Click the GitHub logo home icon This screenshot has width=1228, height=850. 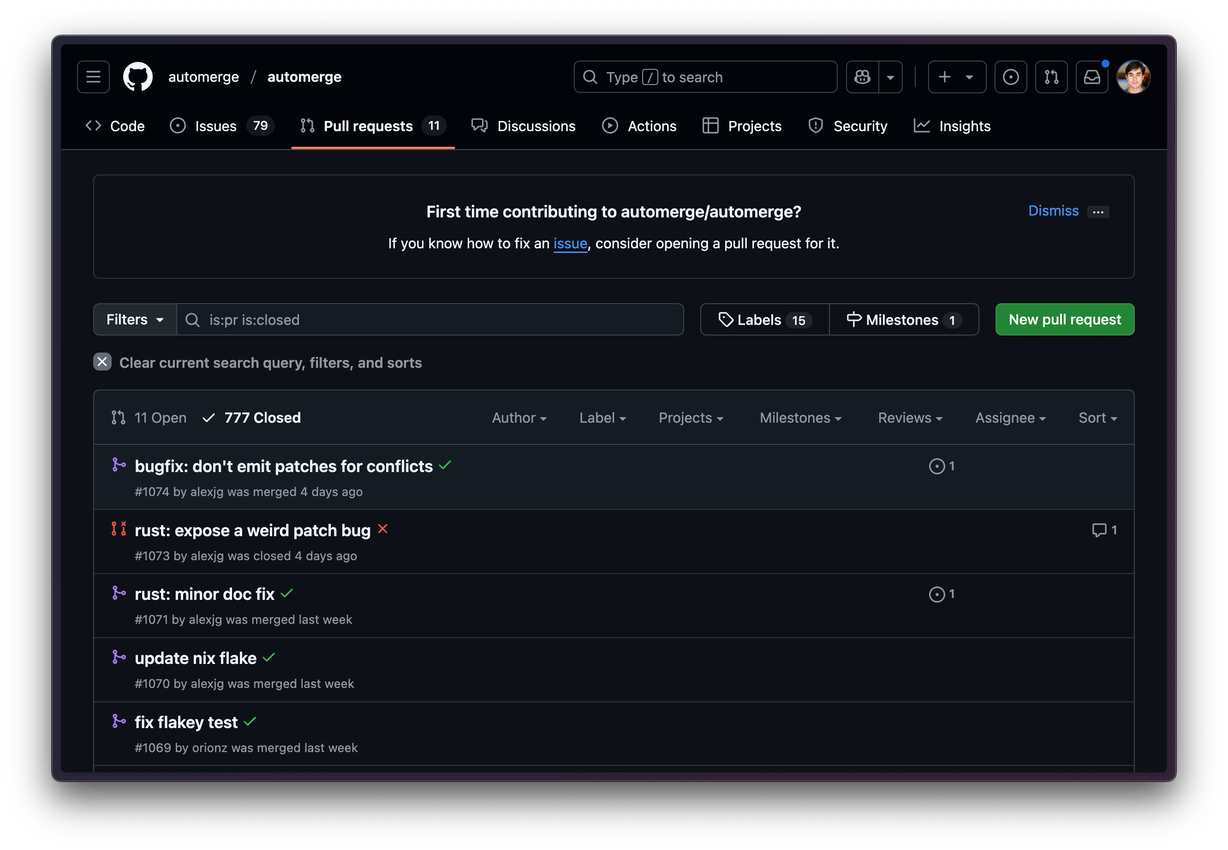tap(138, 77)
